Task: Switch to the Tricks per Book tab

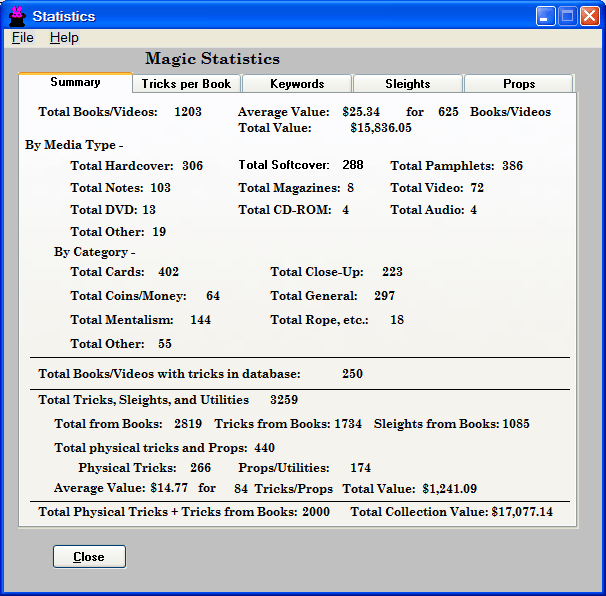Action: (x=186, y=84)
